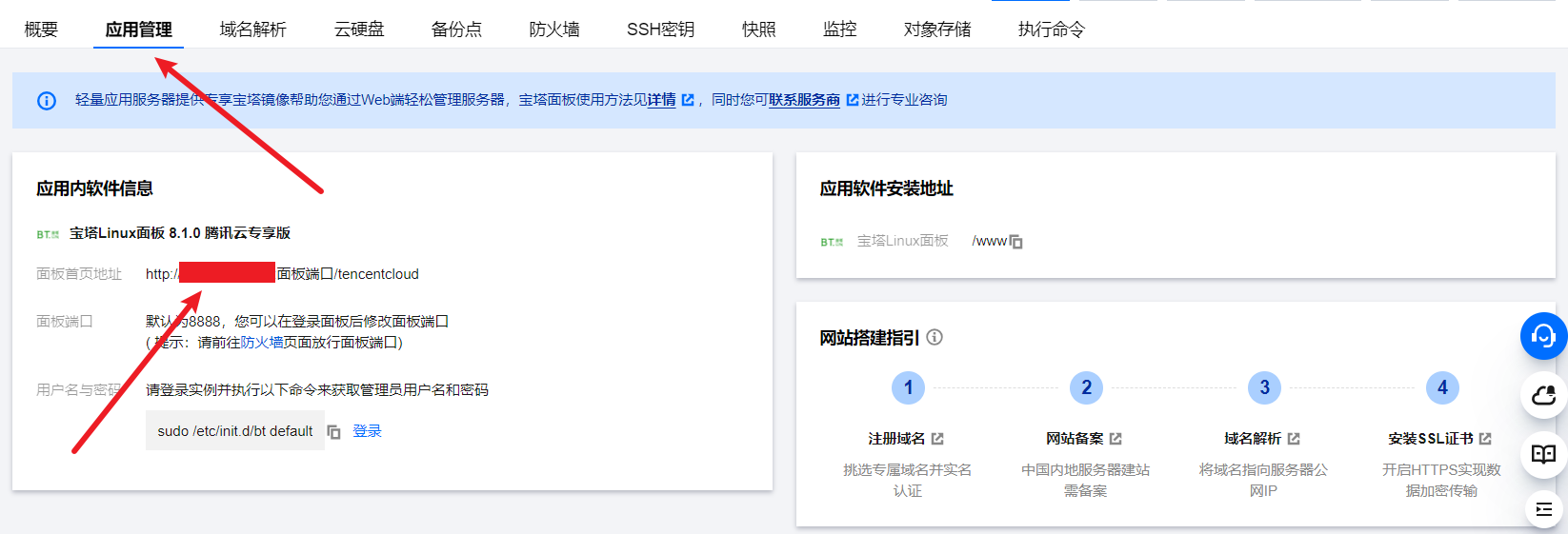Click step 2 circle in website guide
This screenshot has width=1568, height=534.
[x=1086, y=387]
